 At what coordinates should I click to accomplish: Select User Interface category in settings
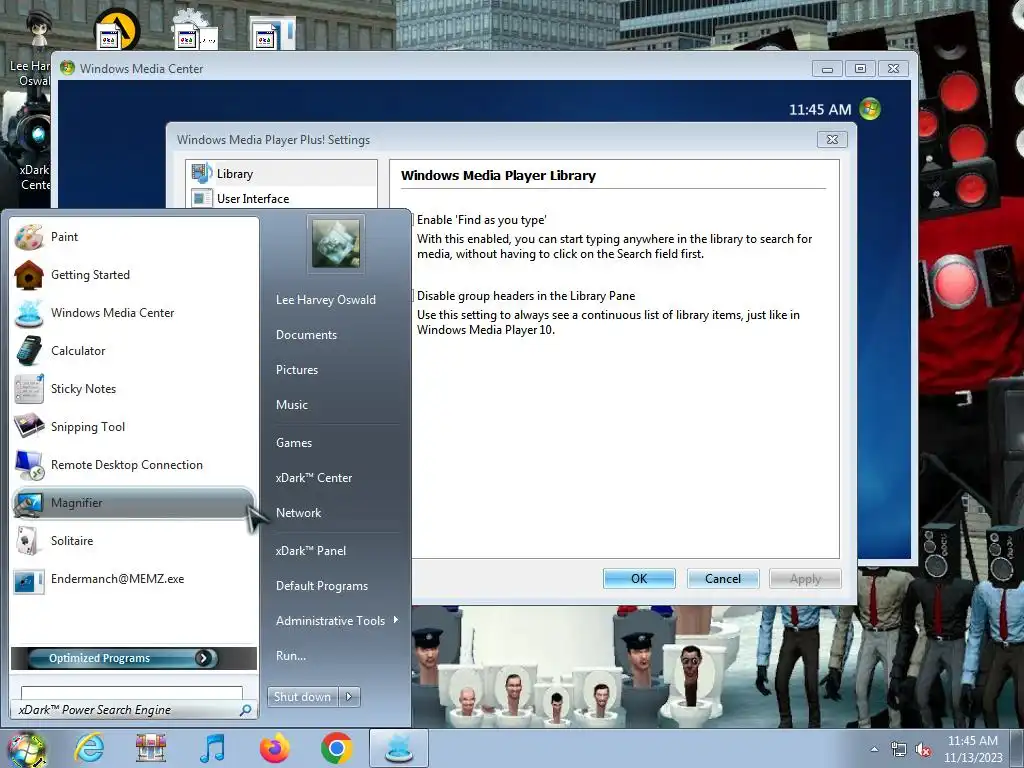(282, 199)
